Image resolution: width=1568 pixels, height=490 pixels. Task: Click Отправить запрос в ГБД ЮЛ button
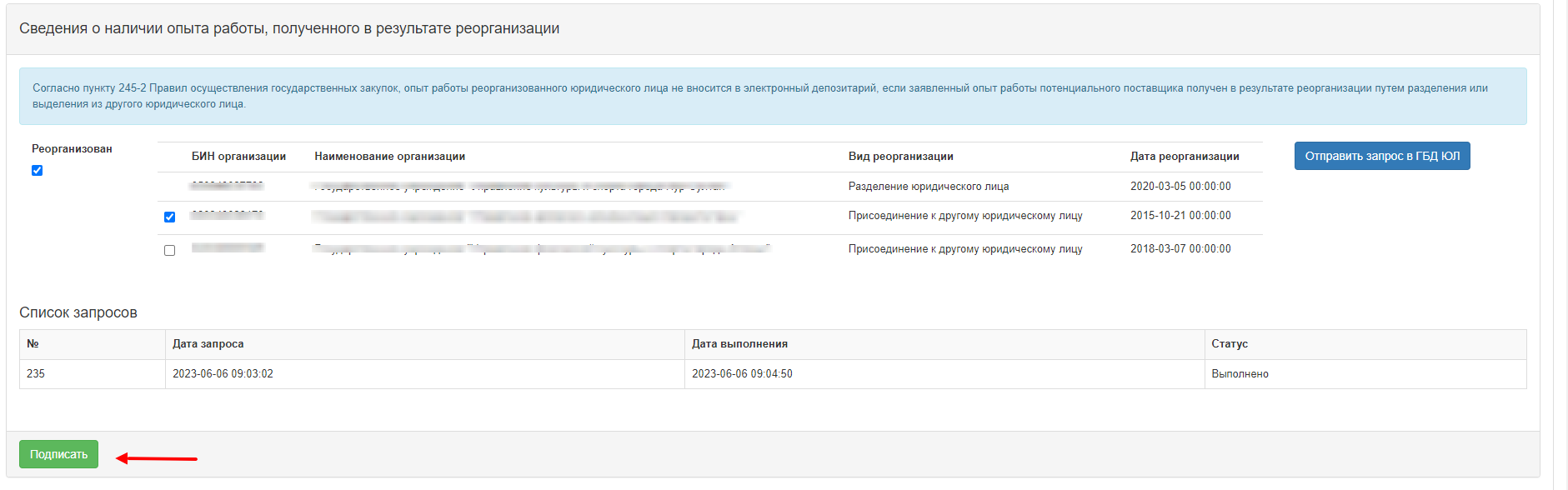[x=1381, y=156]
